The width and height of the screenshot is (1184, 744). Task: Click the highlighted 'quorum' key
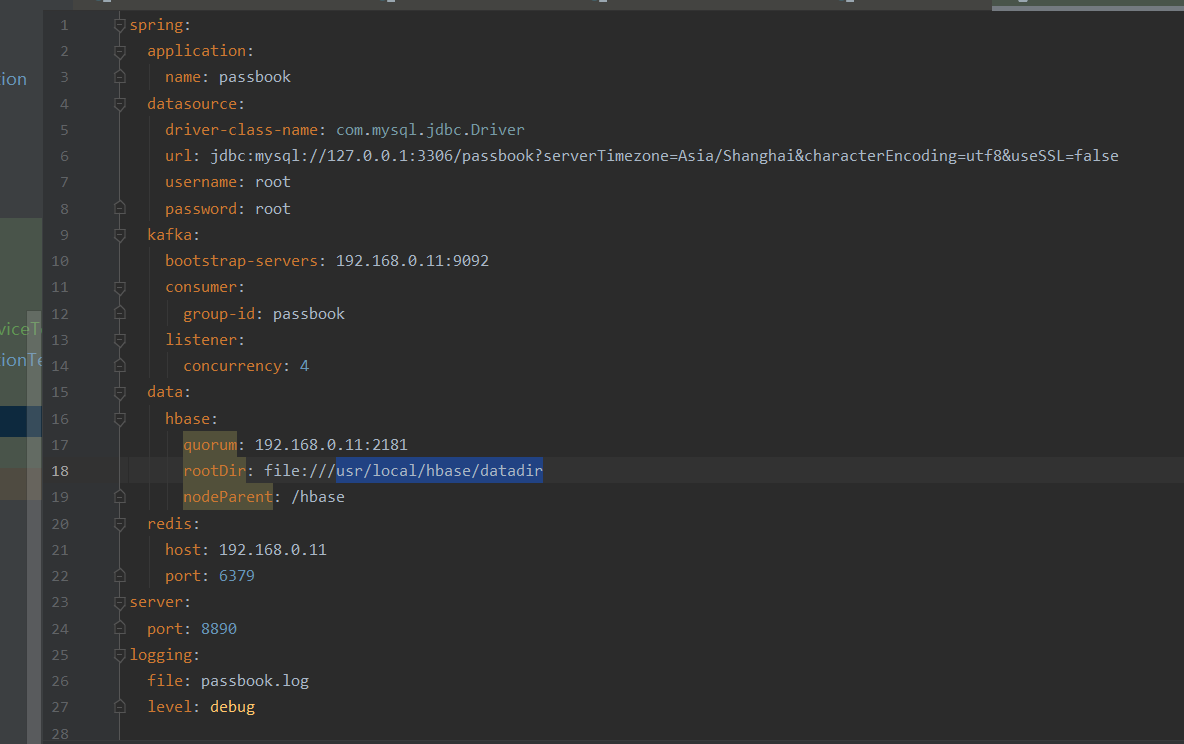point(210,445)
